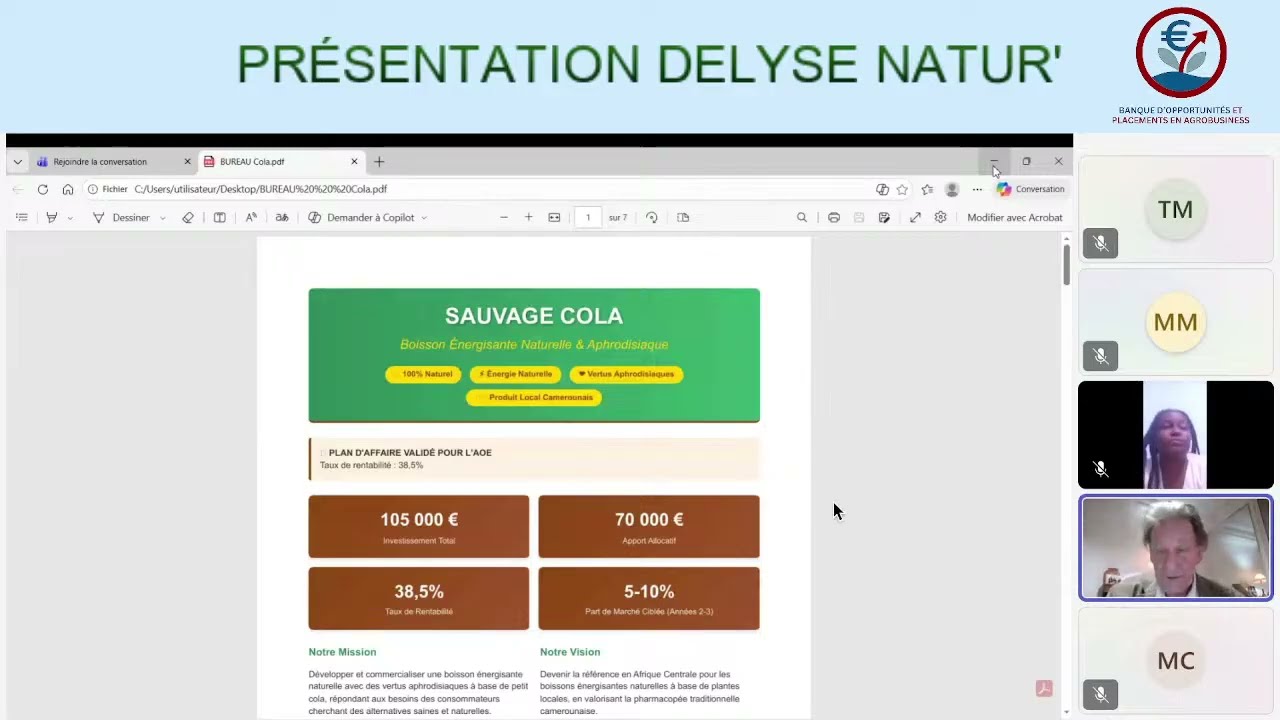
Task: Select the eraser tool in PDF toolbar
Action: click(x=188, y=217)
